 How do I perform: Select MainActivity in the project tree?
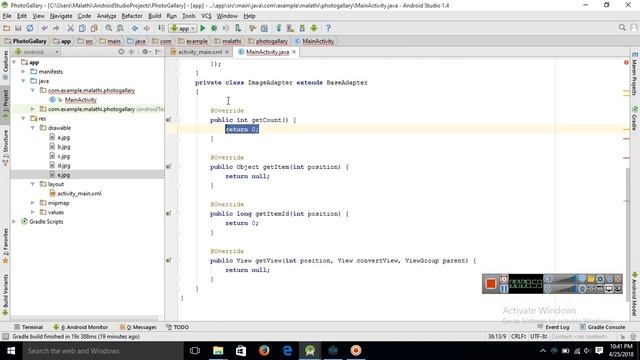click(80, 100)
